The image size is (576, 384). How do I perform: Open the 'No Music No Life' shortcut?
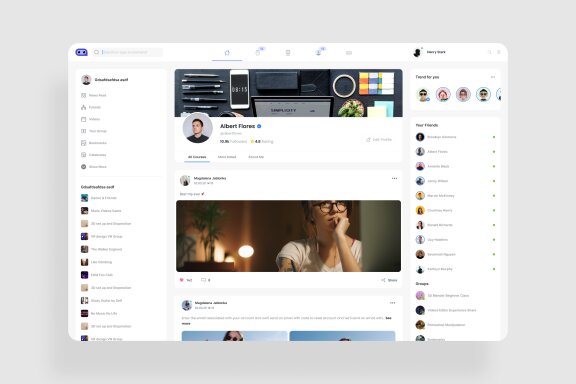tap(99, 313)
